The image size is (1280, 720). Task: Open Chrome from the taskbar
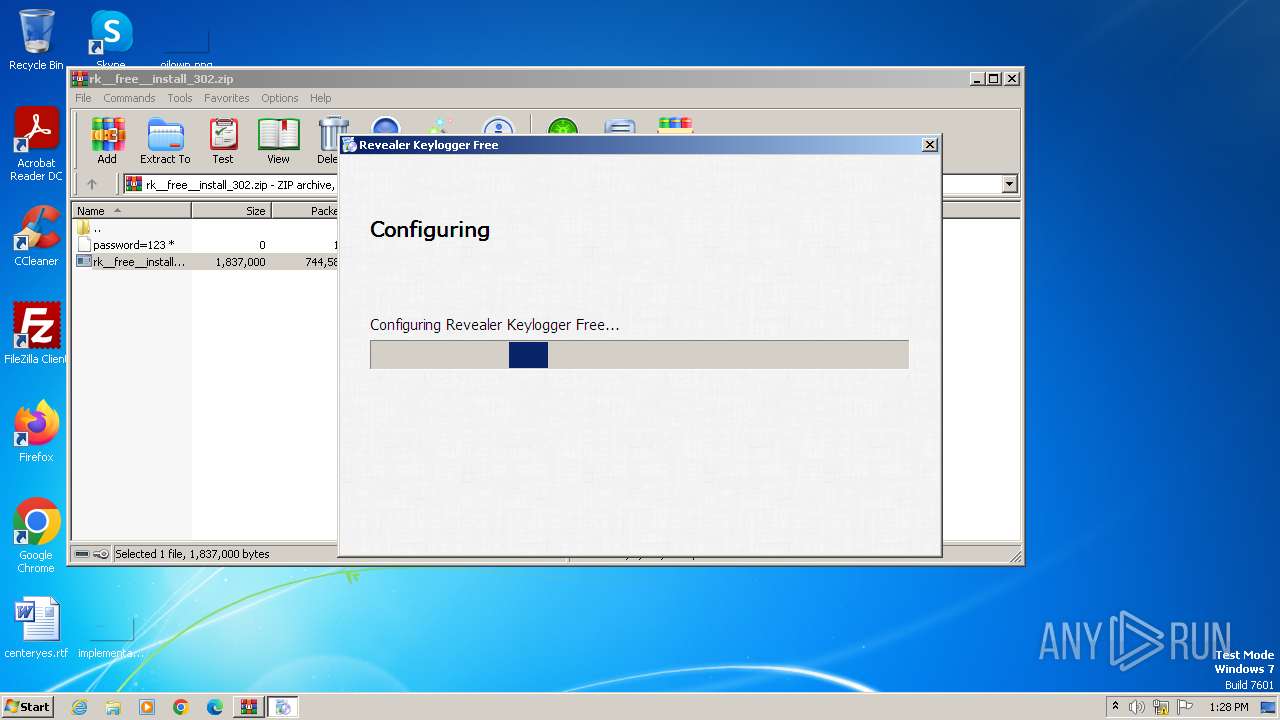tap(181, 707)
